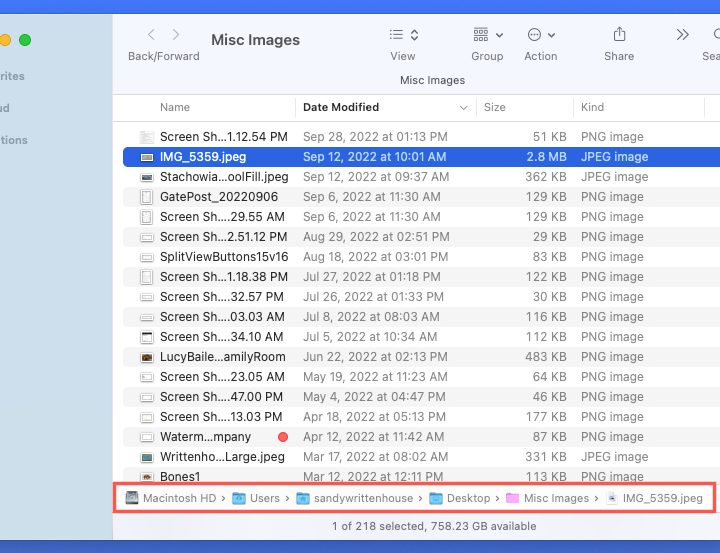Click the Screen Sh....34.10 AM file icon
This screenshot has height=553, width=720.
(x=147, y=337)
